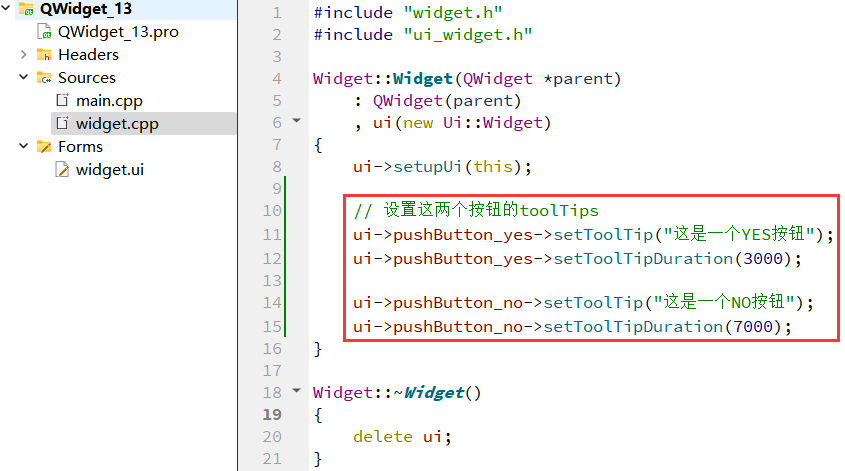
Task: Click the Headers folder icon
Action: point(44,54)
